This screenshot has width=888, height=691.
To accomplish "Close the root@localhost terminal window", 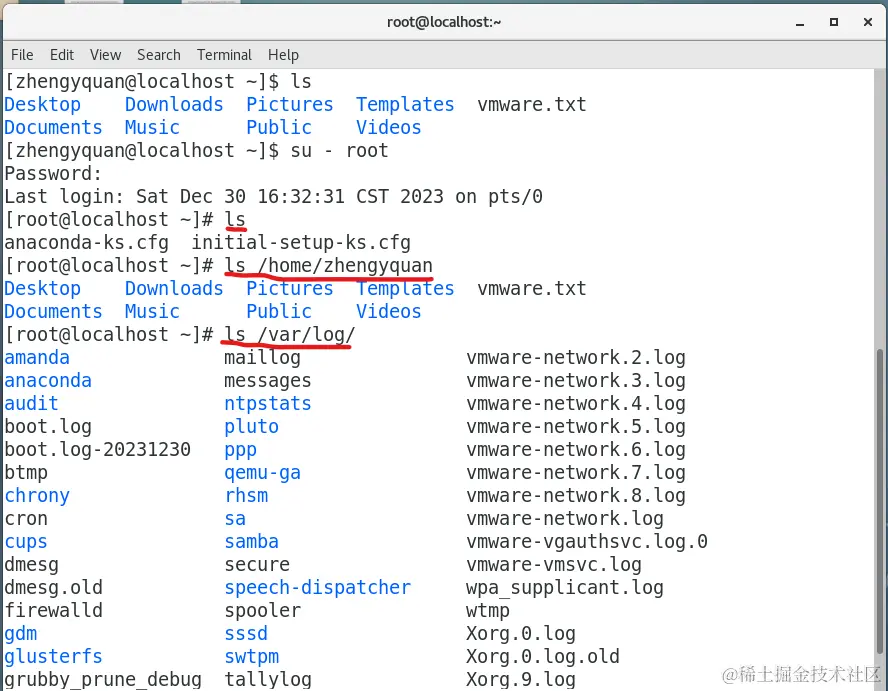I will [x=868, y=22].
